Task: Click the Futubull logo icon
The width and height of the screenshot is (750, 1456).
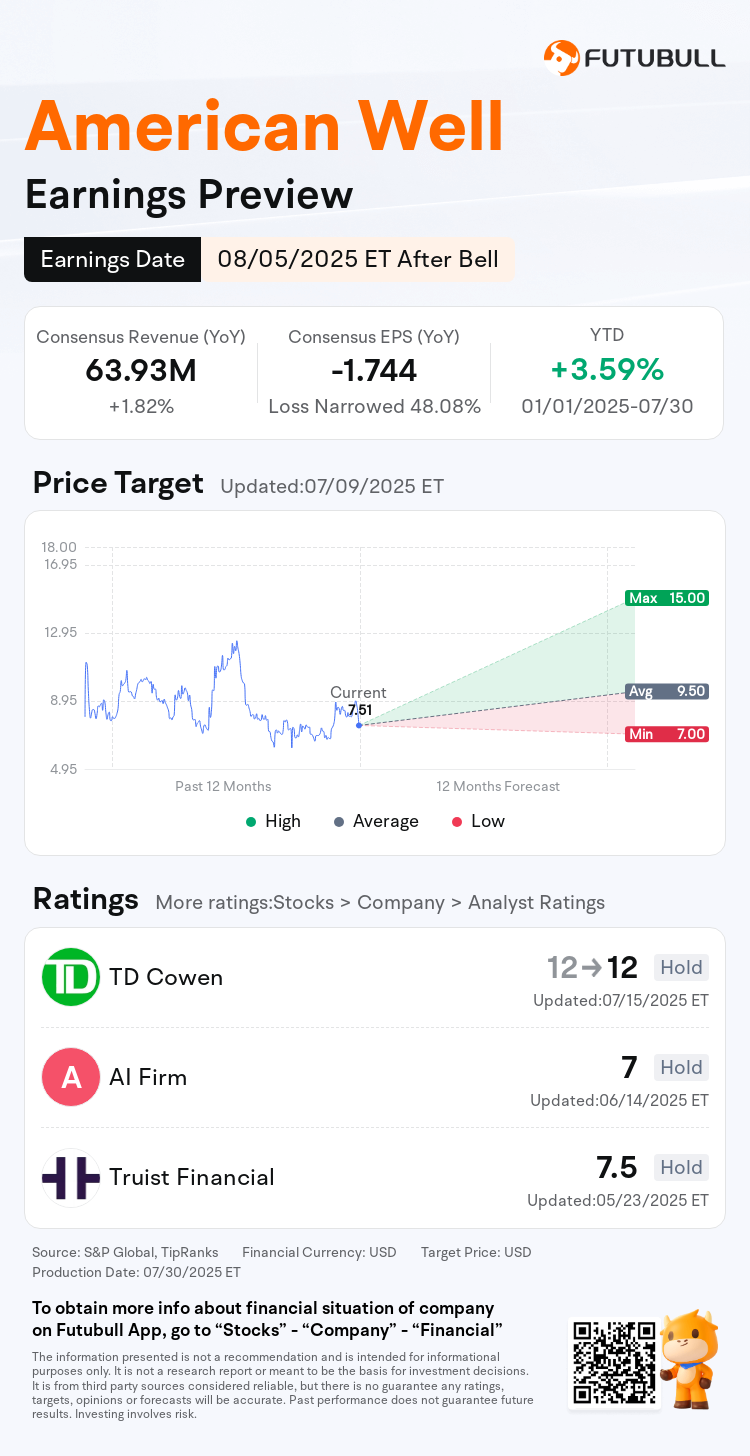Action: click(x=561, y=58)
